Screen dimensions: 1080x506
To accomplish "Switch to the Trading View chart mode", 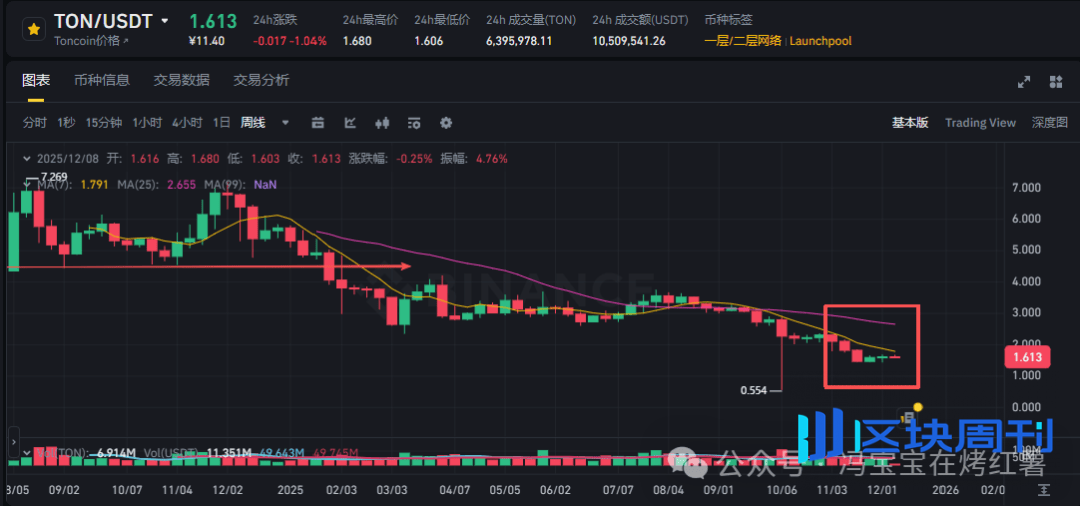I will (x=980, y=123).
